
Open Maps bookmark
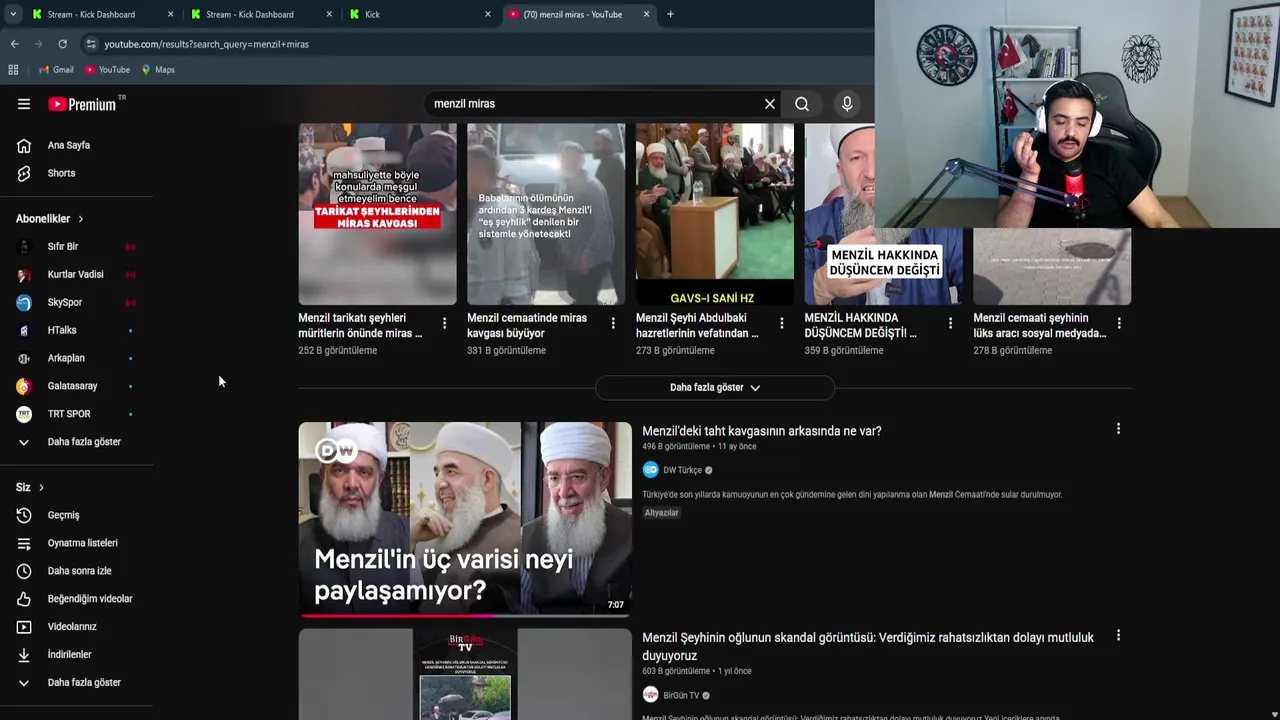point(158,70)
